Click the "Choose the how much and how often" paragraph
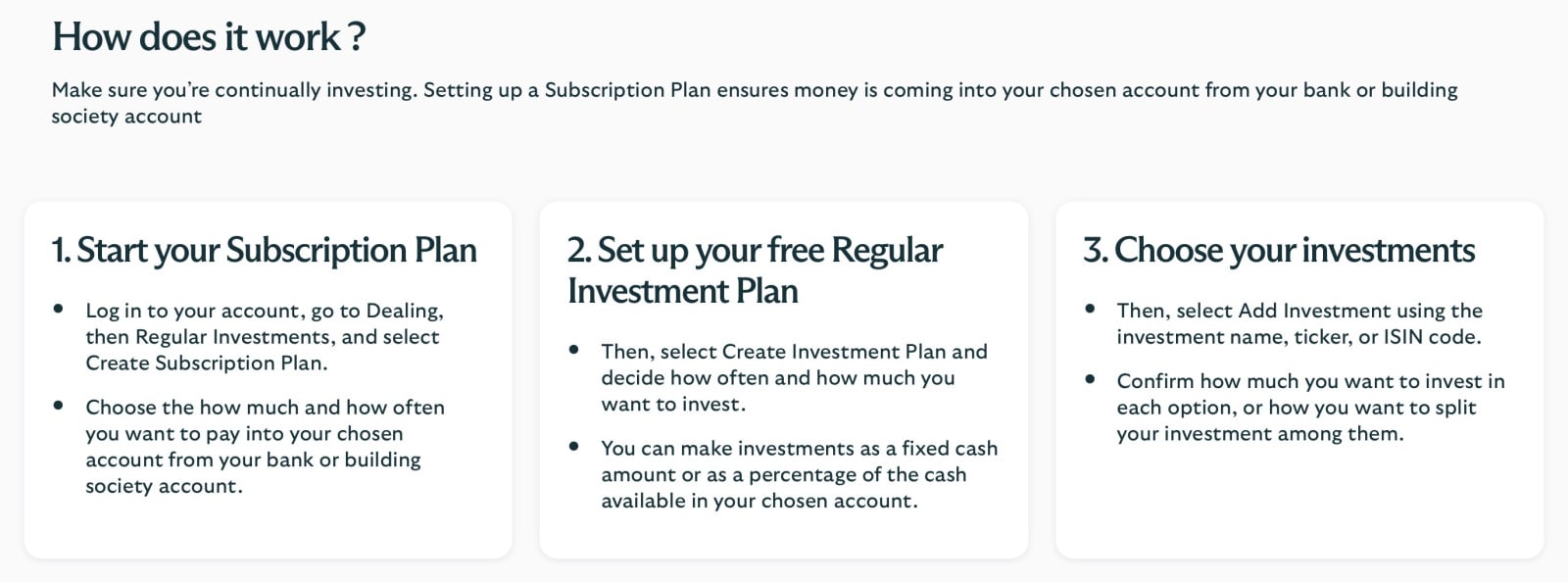The image size is (1568, 582). point(264,446)
